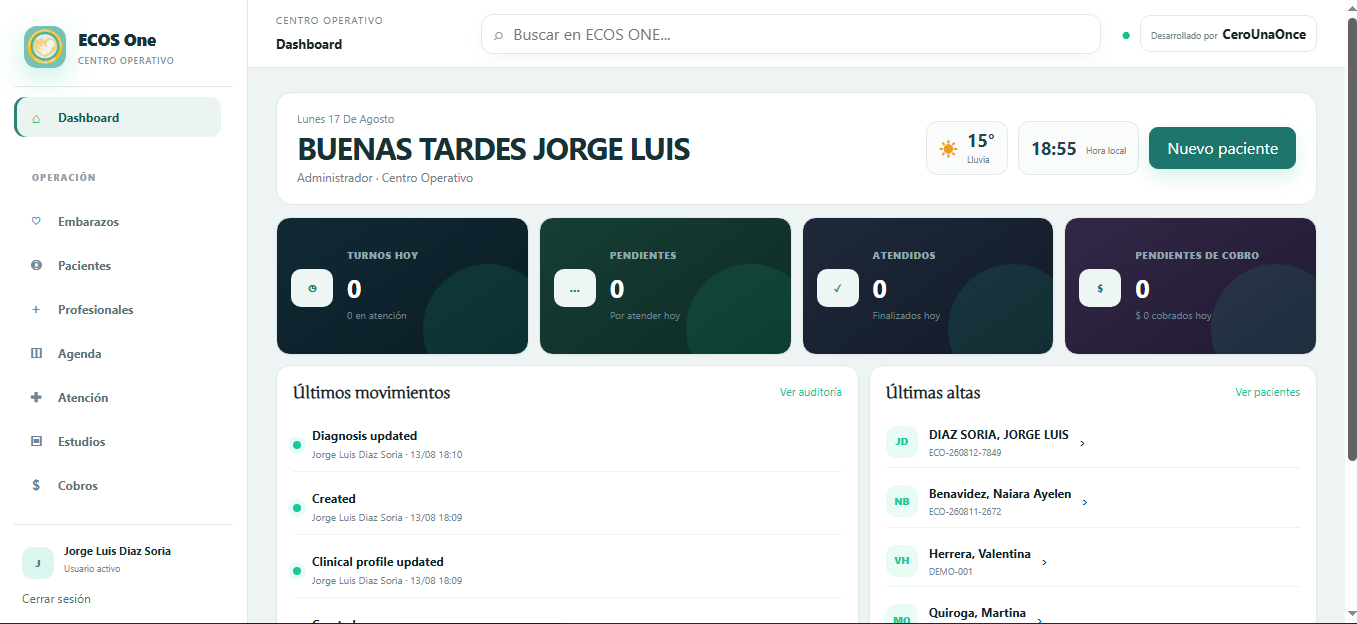Click the green dot beside Clinical profile updated
Image resolution: width=1357 pixels, height=624 pixels.
pyautogui.click(x=296, y=571)
